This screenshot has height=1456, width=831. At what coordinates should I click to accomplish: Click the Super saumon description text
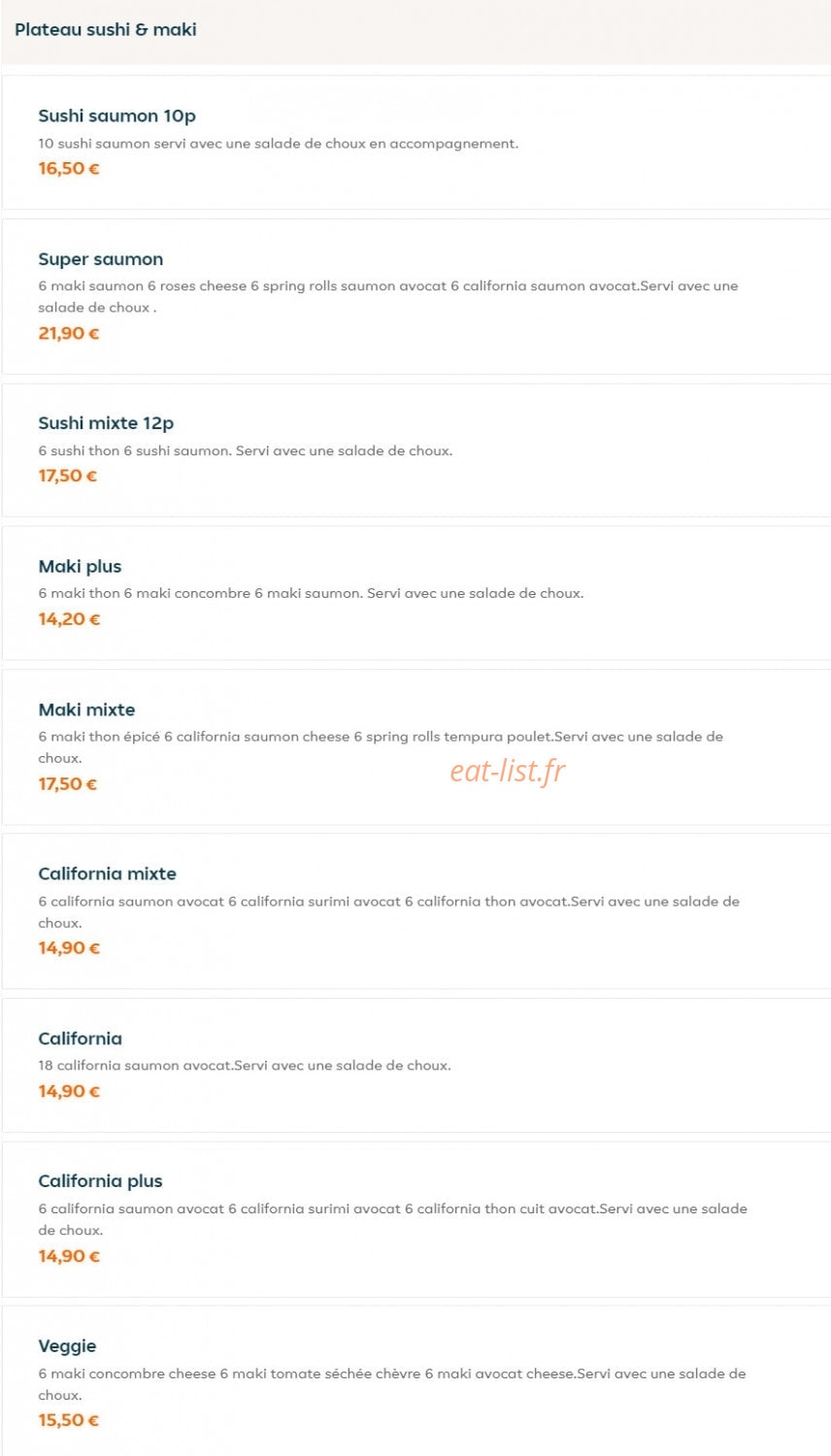[388, 297]
